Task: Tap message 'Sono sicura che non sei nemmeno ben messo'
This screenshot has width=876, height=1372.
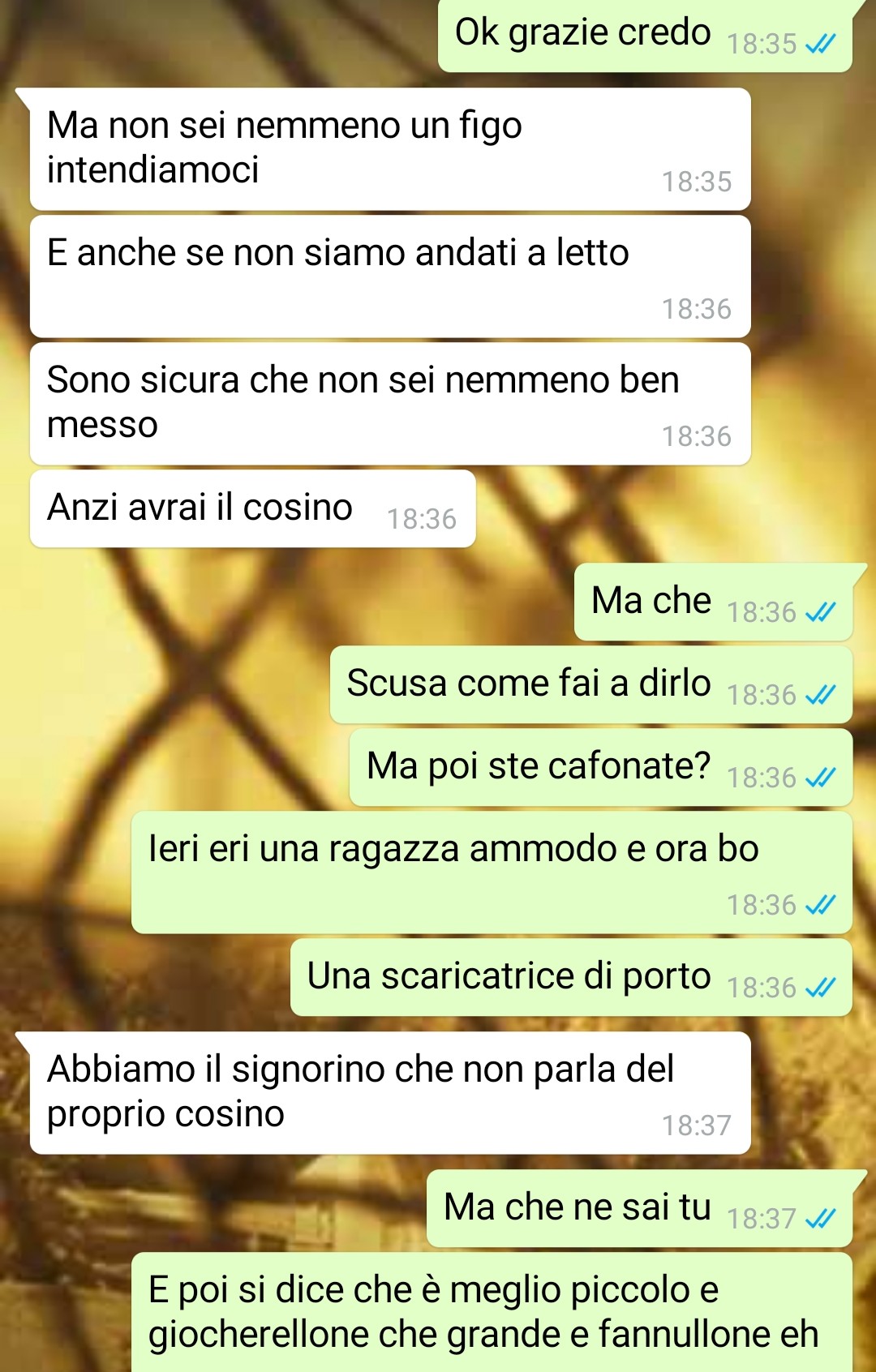Action: tap(390, 404)
